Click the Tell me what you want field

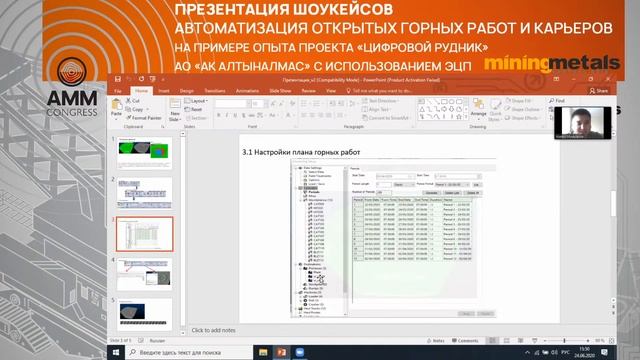point(379,91)
